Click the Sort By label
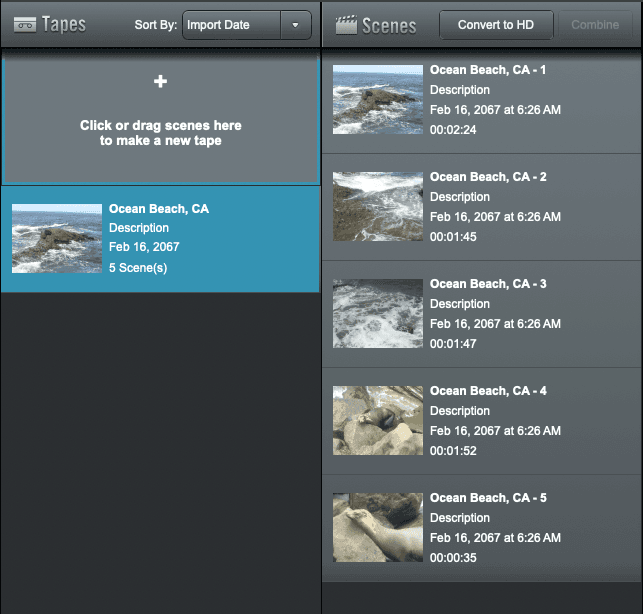Image resolution: width=643 pixels, height=614 pixels. (x=156, y=25)
